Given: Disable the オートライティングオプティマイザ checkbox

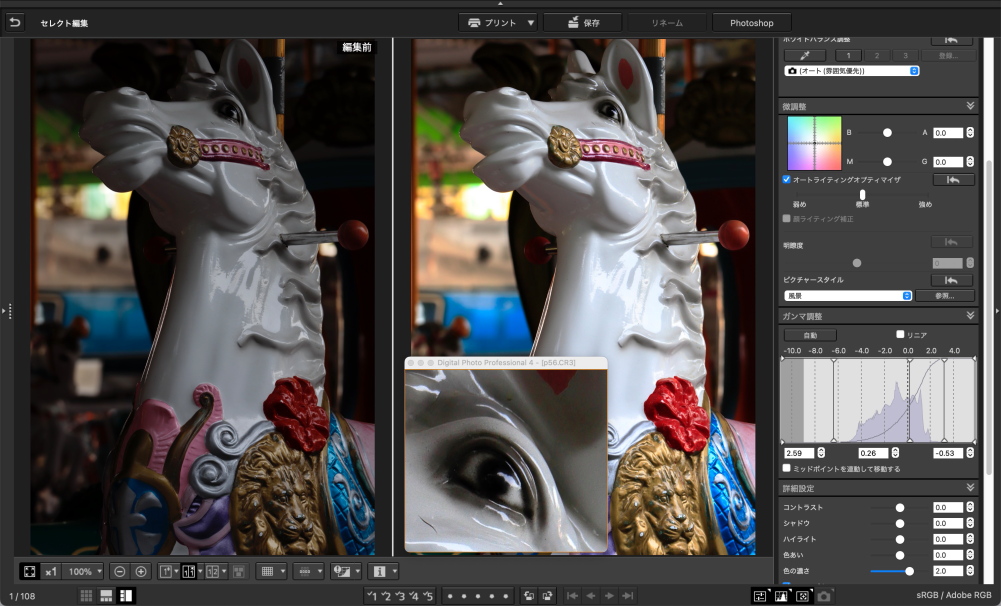Looking at the screenshot, I should [x=787, y=180].
